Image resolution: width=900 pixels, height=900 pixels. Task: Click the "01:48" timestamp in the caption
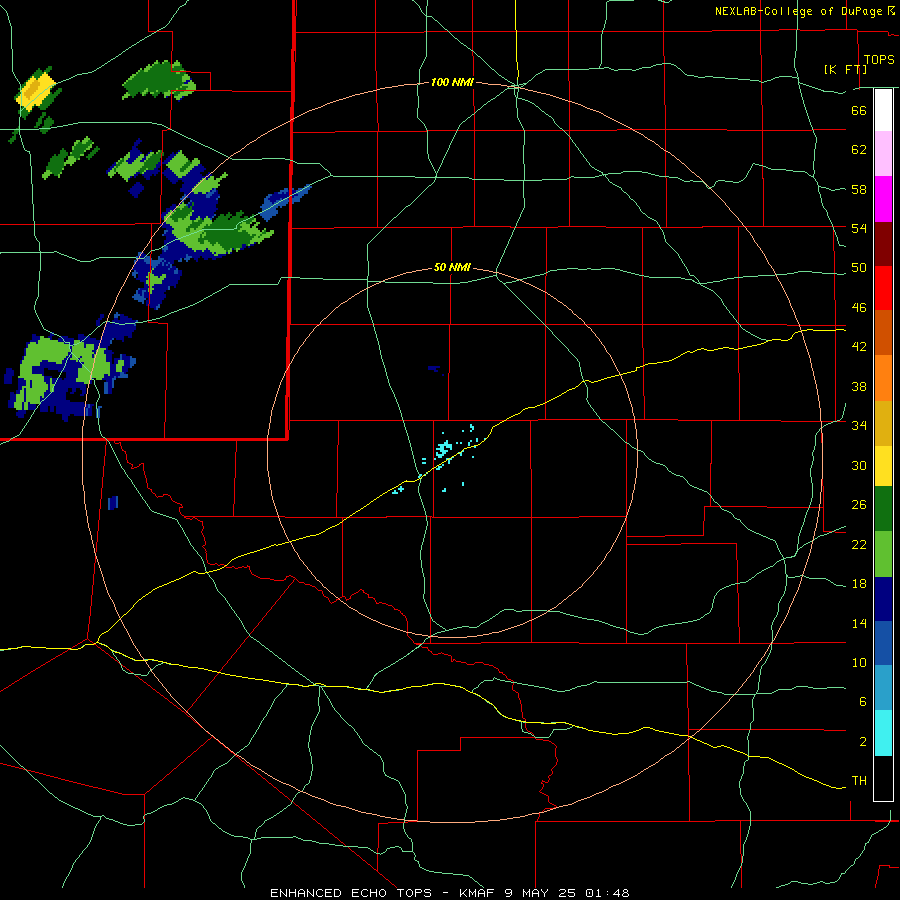[607, 893]
